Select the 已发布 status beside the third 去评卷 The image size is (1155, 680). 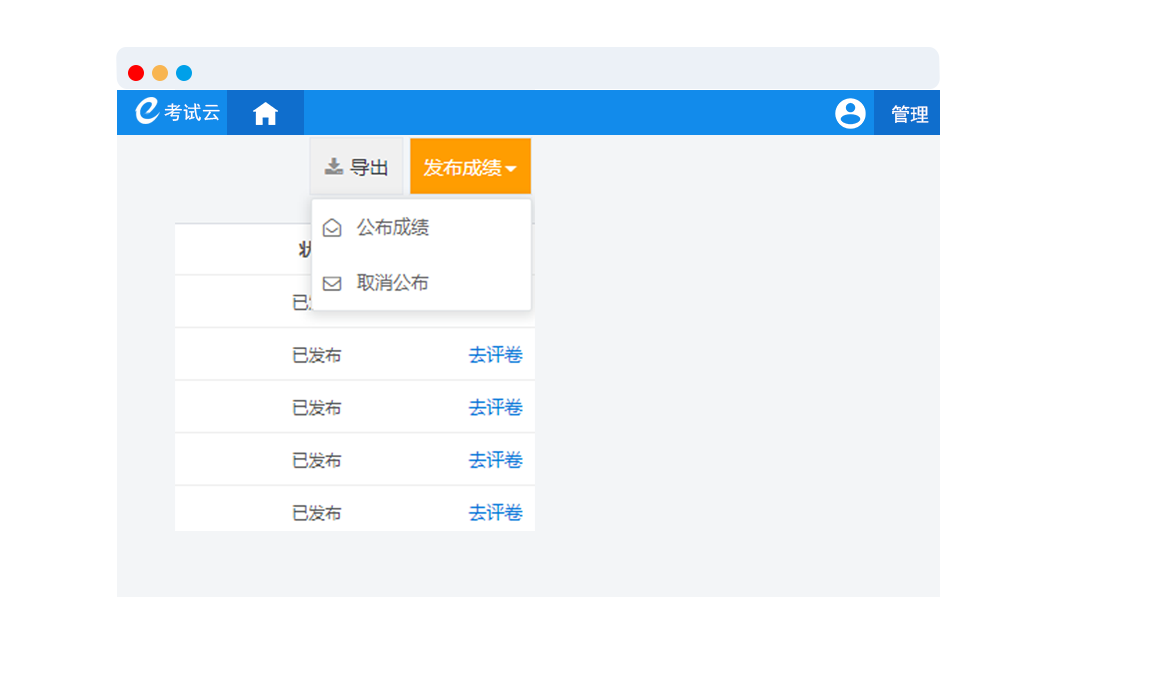tap(316, 460)
